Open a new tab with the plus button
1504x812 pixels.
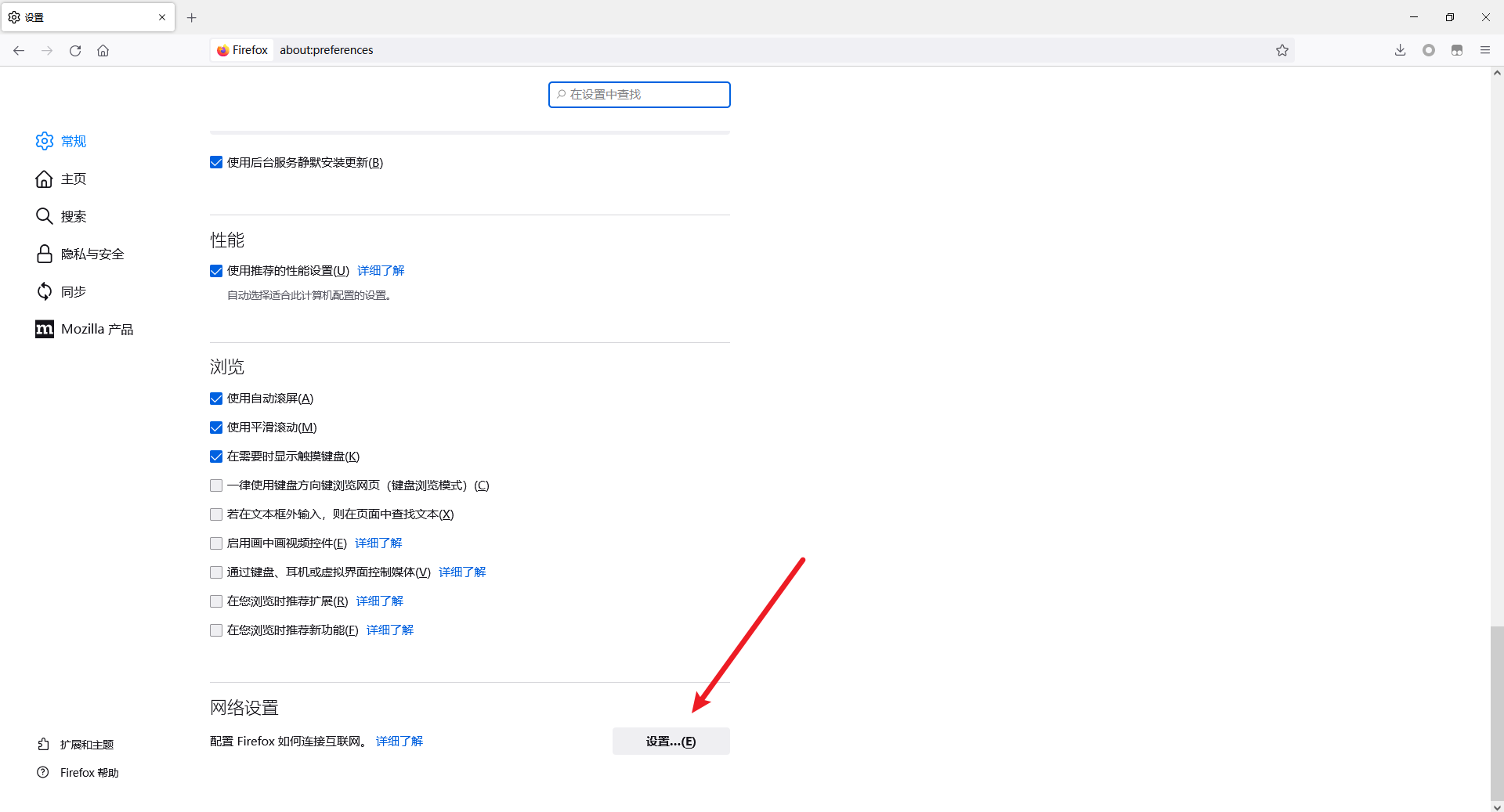click(192, 17)
